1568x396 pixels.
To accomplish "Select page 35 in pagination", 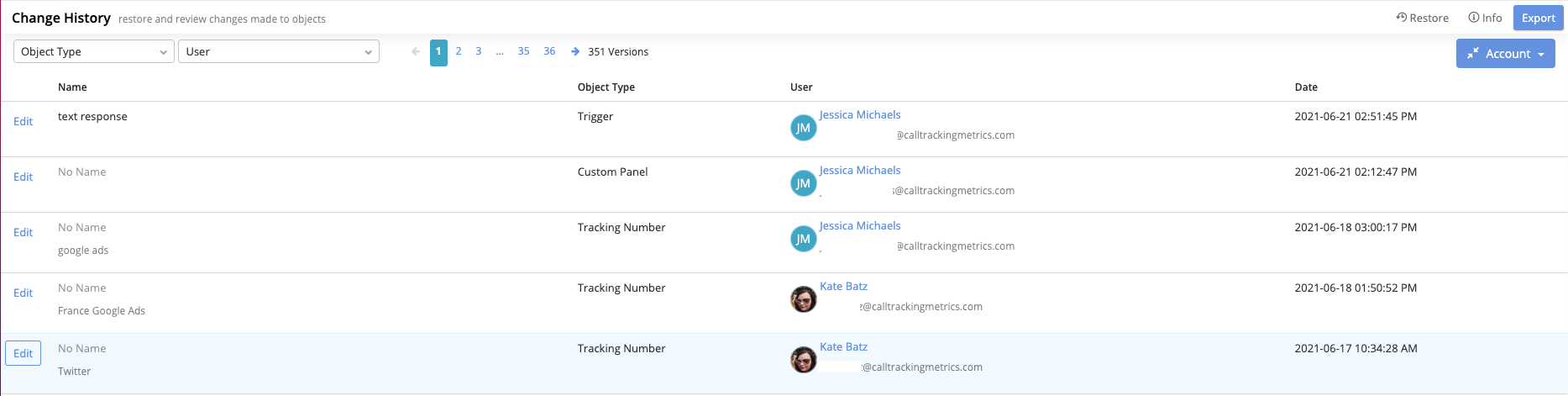I will pyautogui.click(x=523, y=51).
